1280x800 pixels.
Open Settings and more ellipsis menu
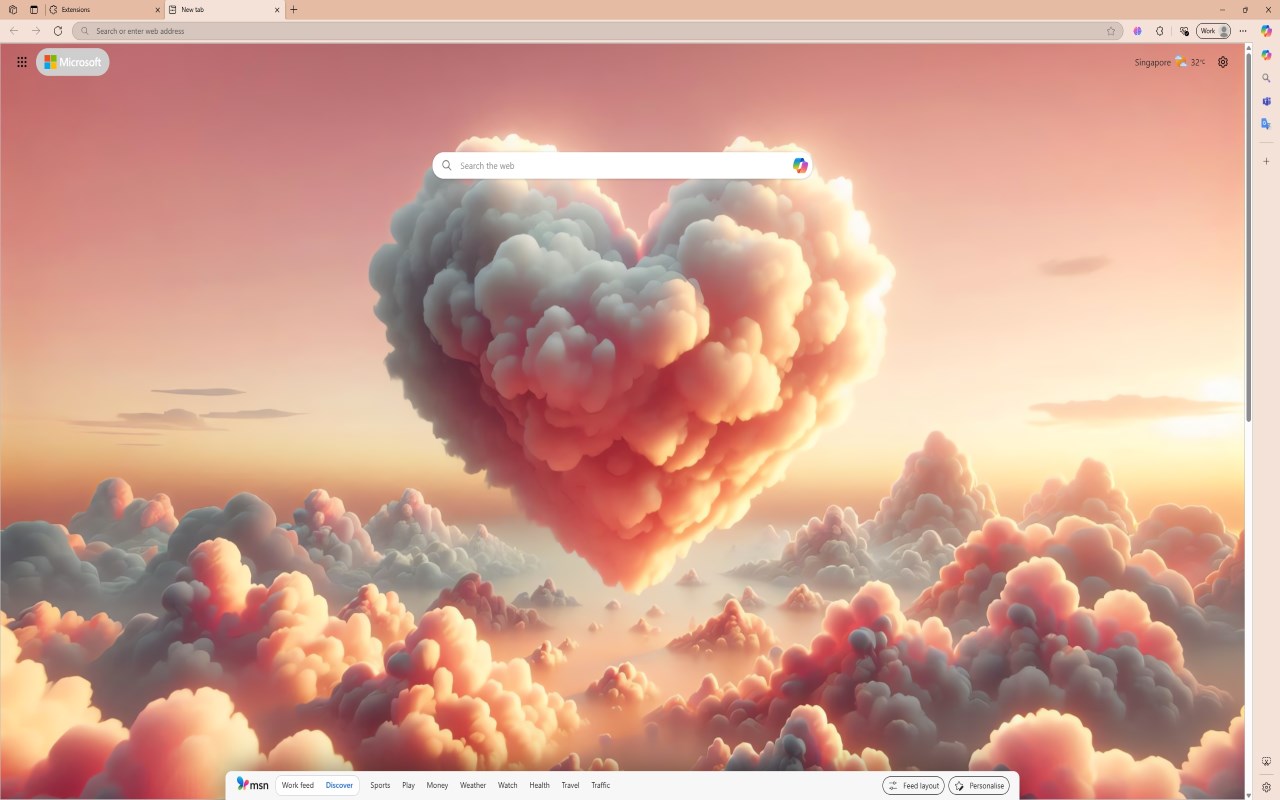[x=1243, y=31]
